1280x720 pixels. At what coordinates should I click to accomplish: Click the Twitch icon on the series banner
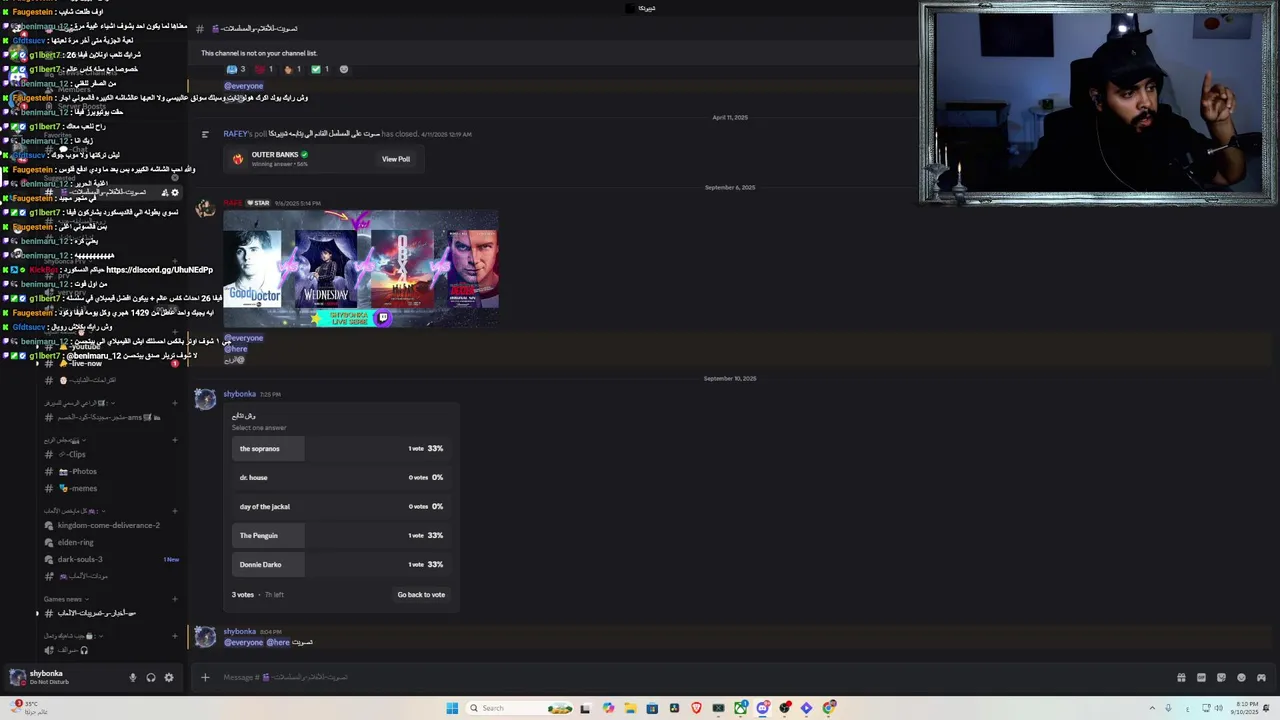pos(382,318)
